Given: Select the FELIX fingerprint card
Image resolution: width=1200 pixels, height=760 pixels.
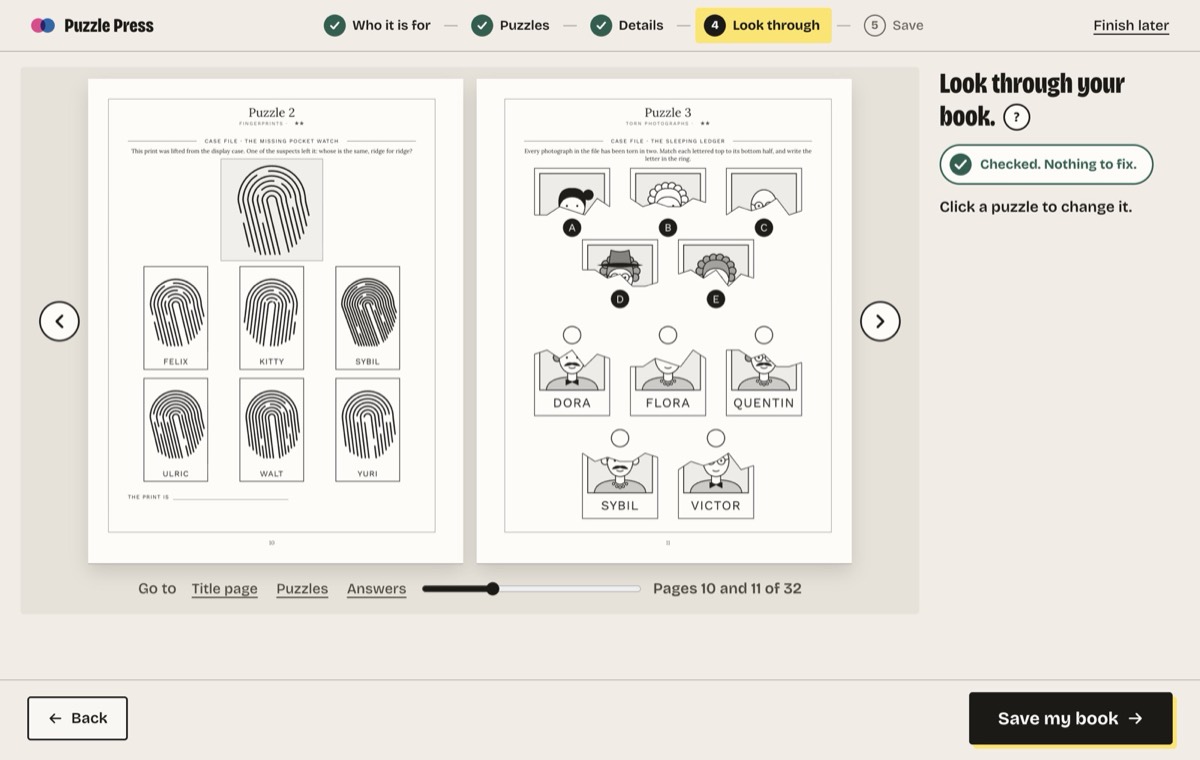Looking at the screenshot, I should coord(176,318).
